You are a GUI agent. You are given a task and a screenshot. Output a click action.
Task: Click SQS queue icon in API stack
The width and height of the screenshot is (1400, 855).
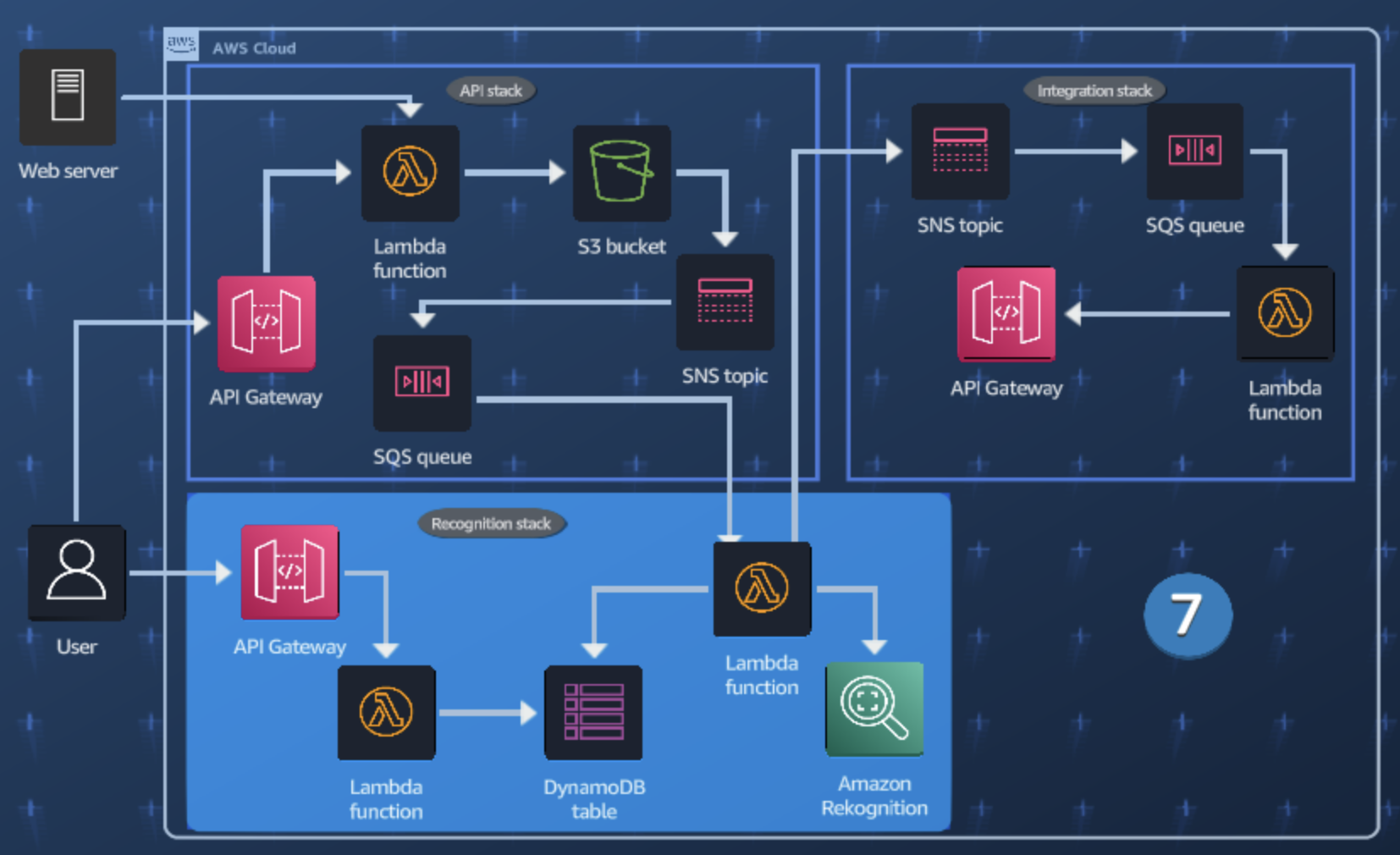click(422, 383)
